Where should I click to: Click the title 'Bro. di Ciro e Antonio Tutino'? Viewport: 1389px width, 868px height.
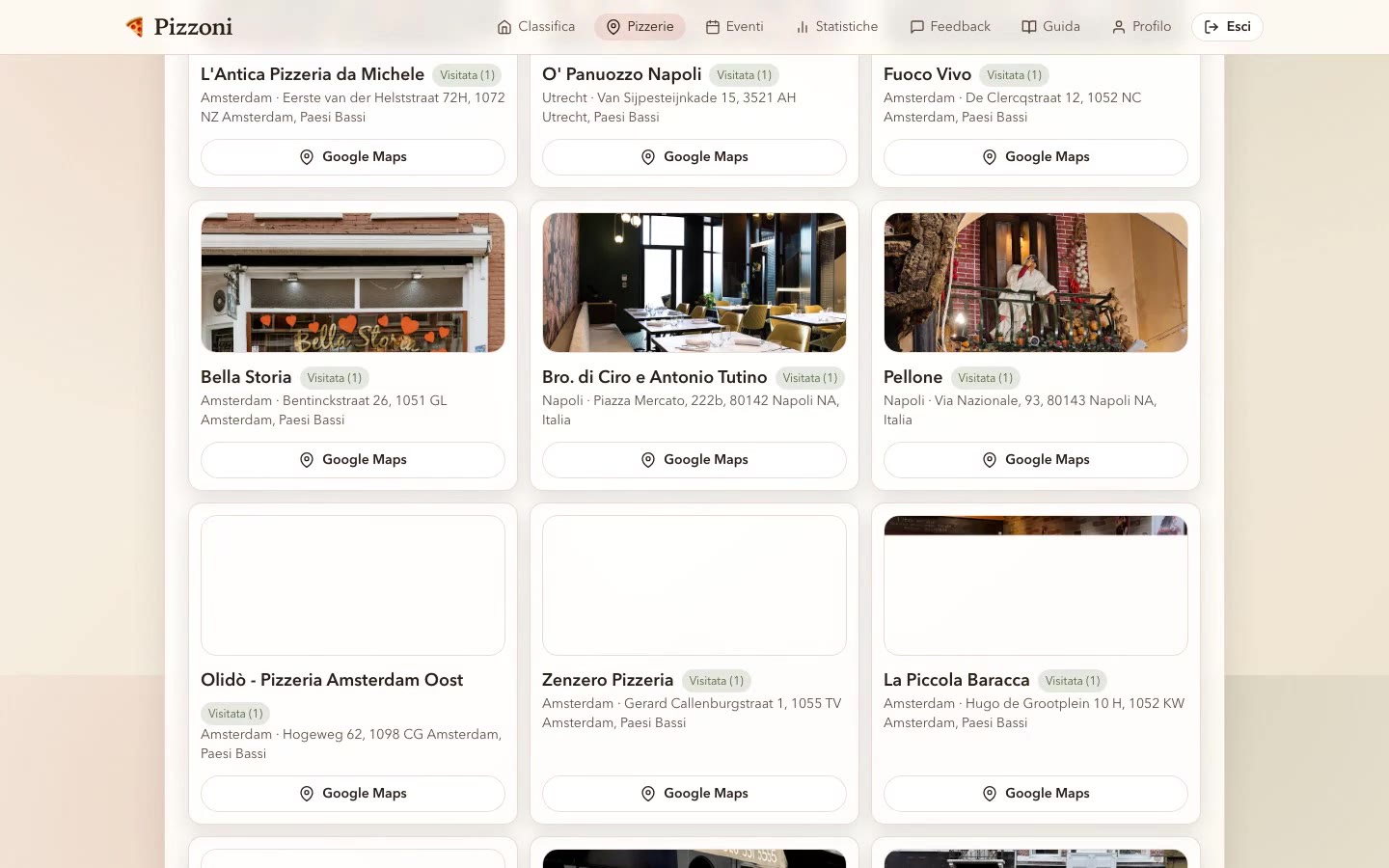[x=655, y=377]
